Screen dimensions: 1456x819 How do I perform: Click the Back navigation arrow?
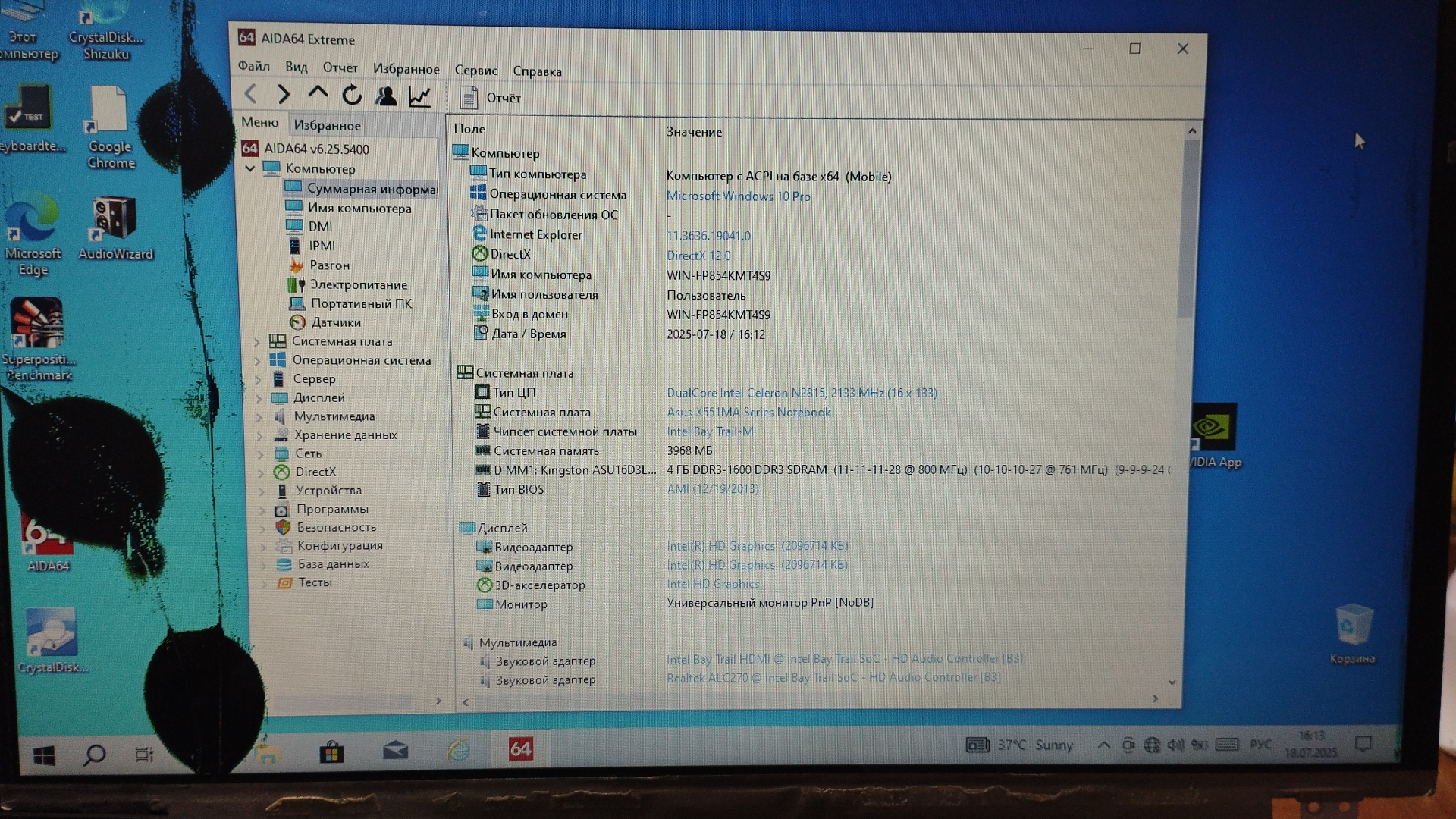click(251, 94)
